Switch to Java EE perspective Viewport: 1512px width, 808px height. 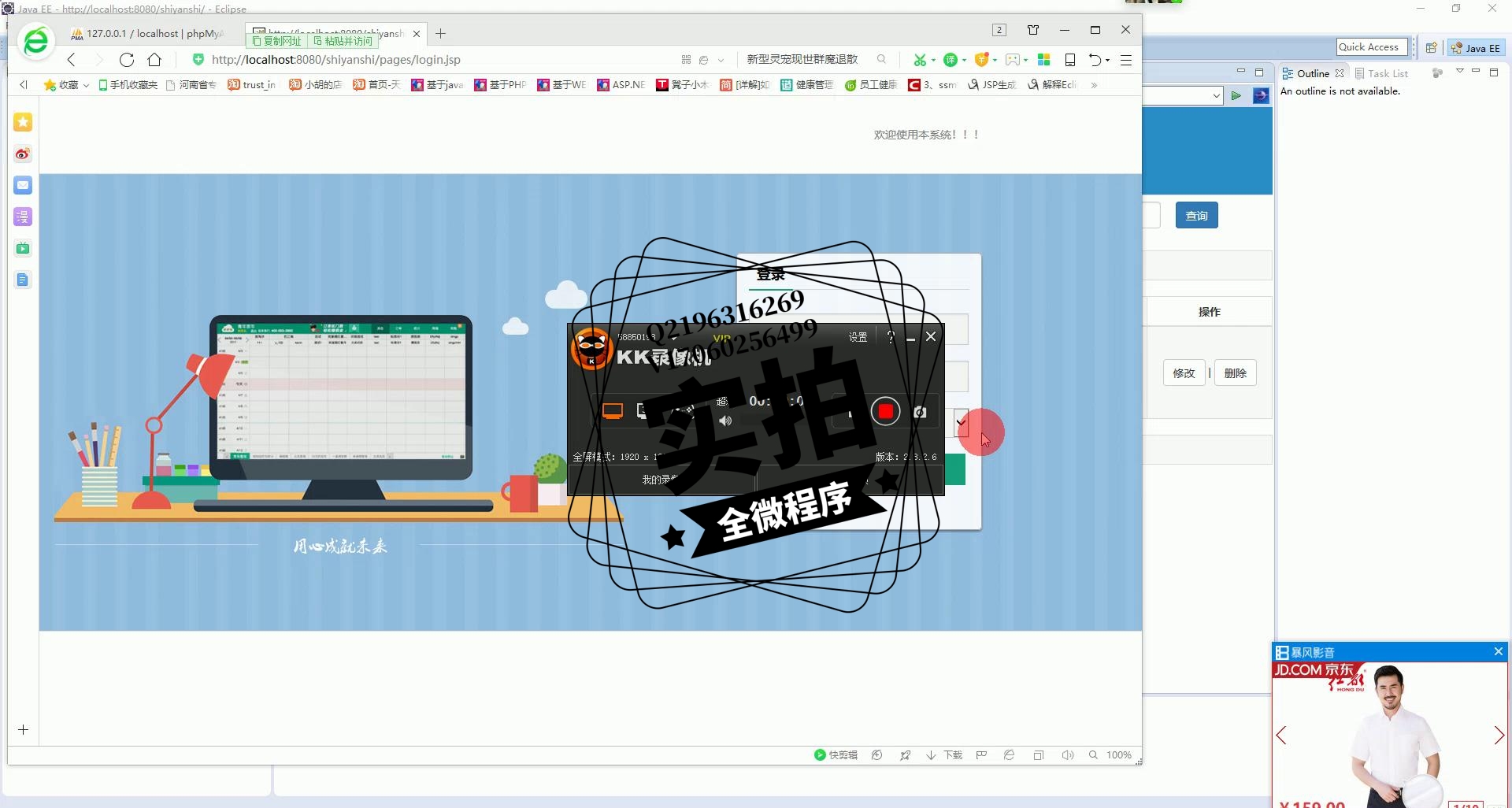pyautogui.click(x=1476, y=48)
